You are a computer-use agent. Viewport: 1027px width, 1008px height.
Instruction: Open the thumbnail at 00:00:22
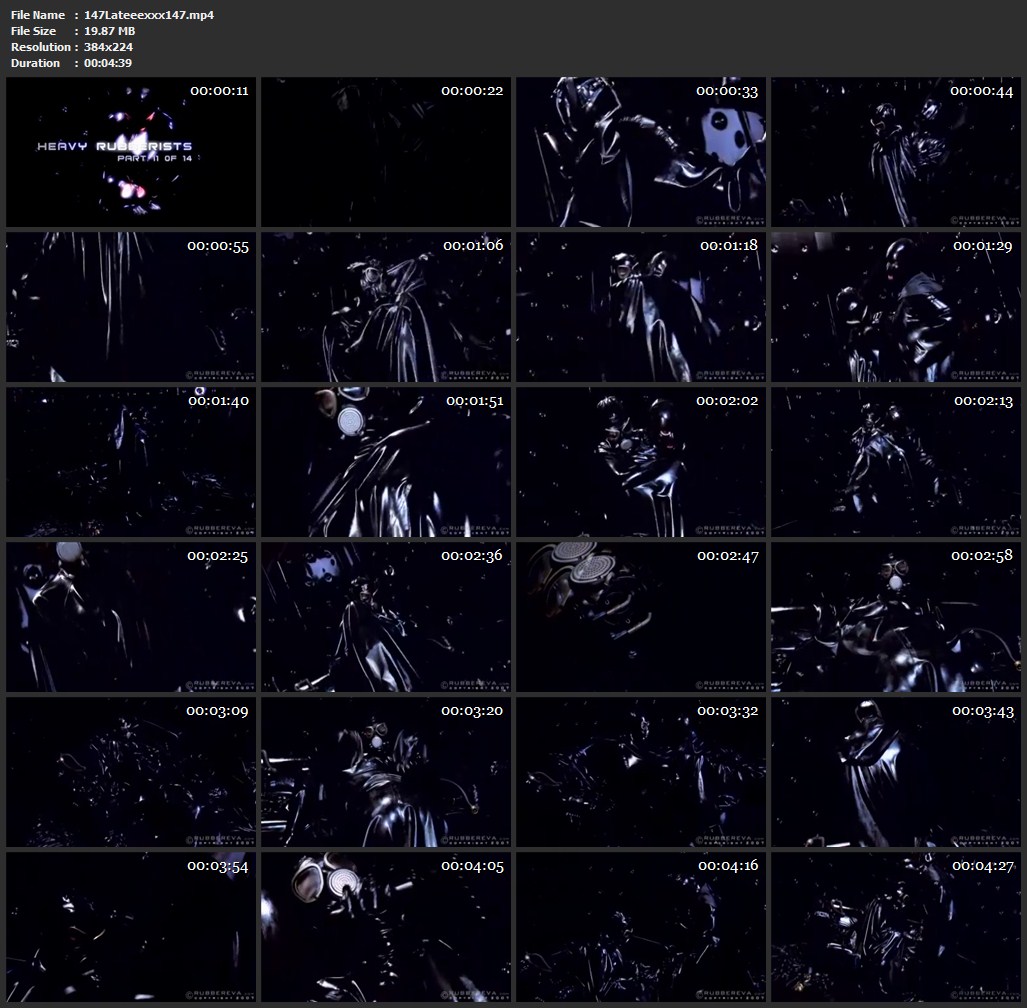click(x=386, y=152)
